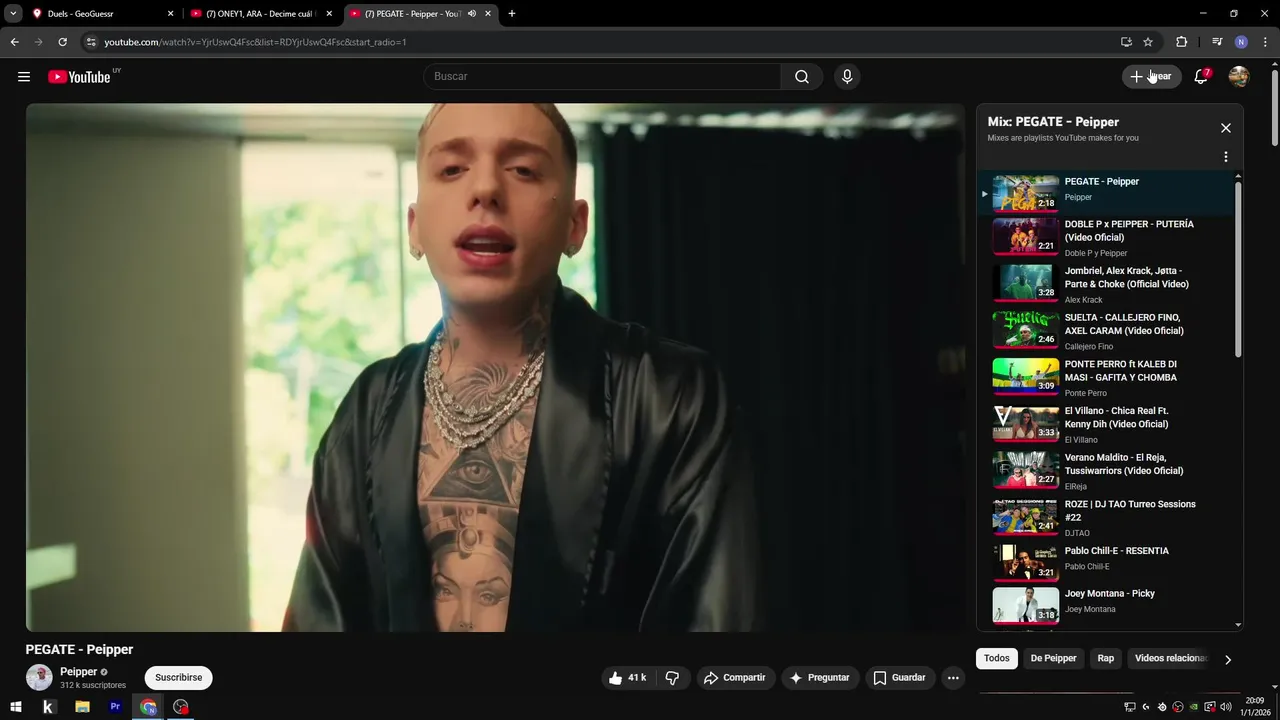Play DOBLE P x PEIPPER - PUTERÍA
1280x720 pixels.
[1107, 238]
